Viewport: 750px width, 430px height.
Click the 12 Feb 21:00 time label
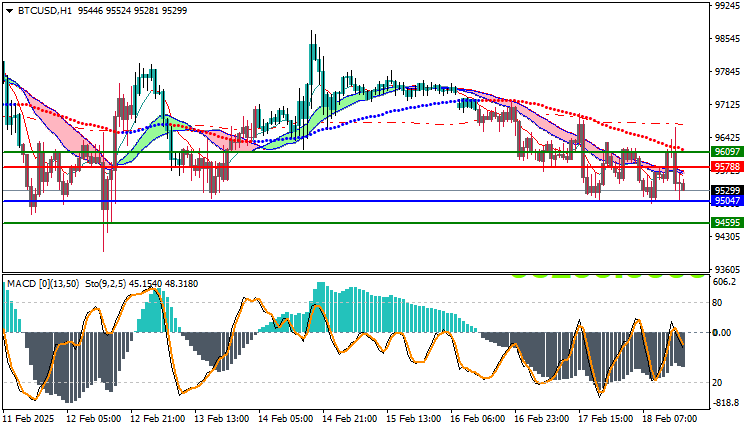point(157,419)
